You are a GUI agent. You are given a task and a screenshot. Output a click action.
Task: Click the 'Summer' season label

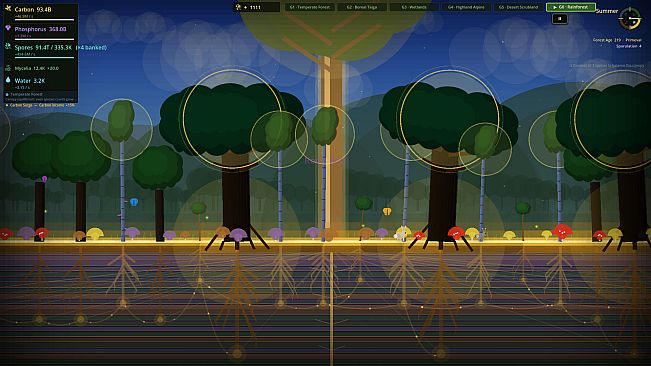coord(607,11)
